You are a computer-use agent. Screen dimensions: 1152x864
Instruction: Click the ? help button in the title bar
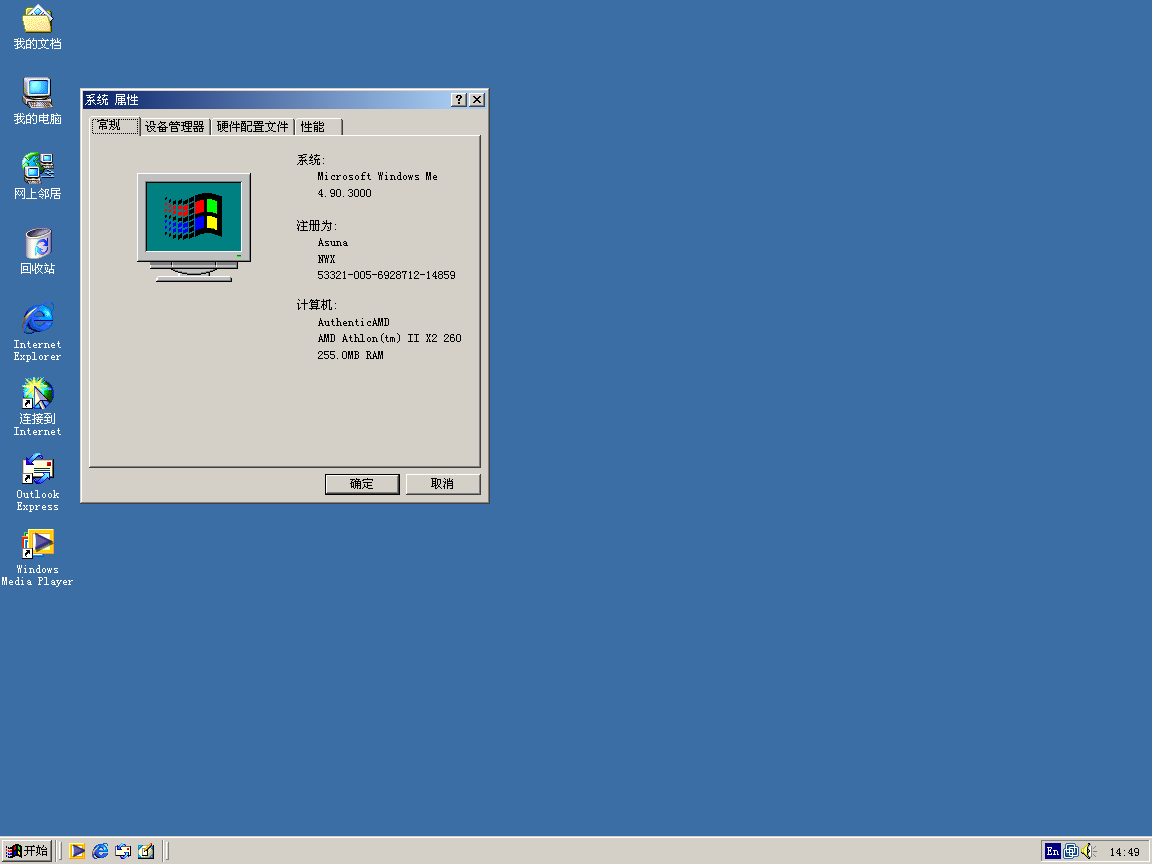[459, 100]
